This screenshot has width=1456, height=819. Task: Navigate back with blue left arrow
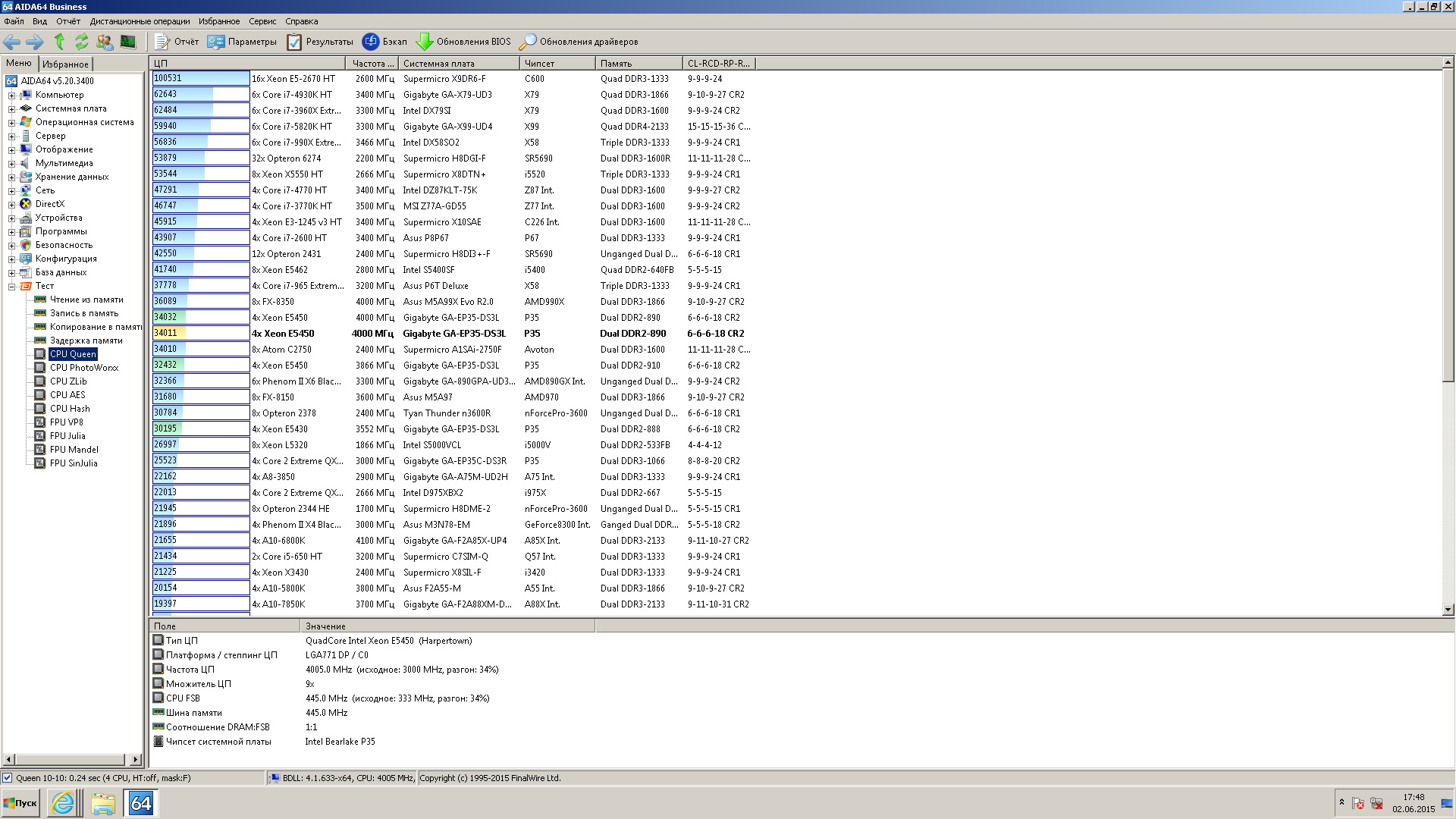tap(12, 42)
